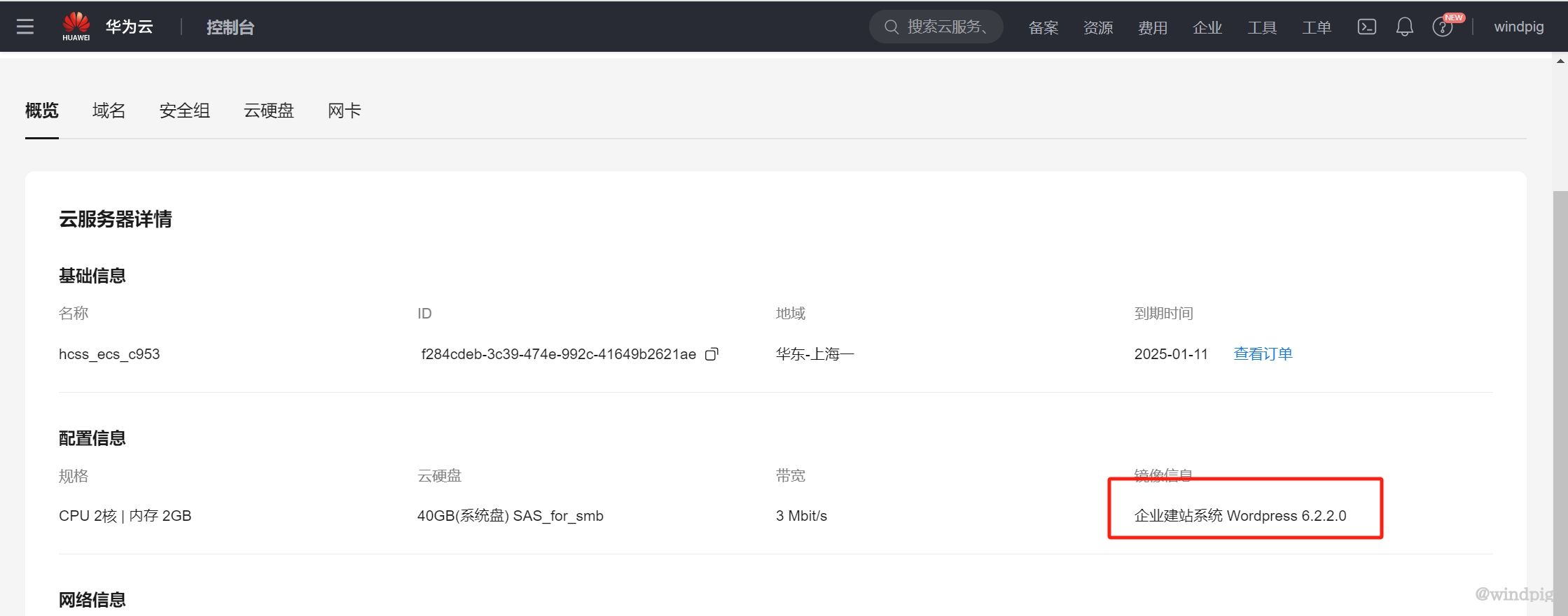The width and height of the screenshot is (1568, 616).
Task: Switch to the 网卡 tab
Action: (x=344, y=111)
